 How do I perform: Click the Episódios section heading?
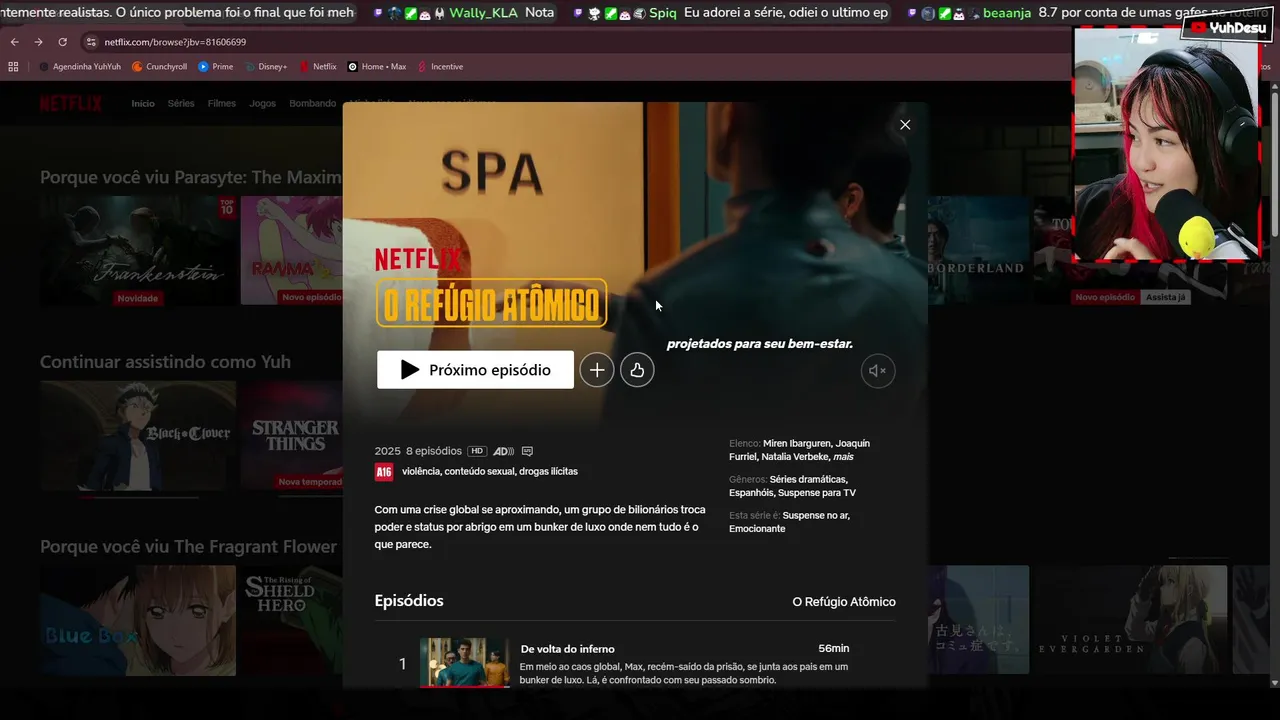coord(409,601)
